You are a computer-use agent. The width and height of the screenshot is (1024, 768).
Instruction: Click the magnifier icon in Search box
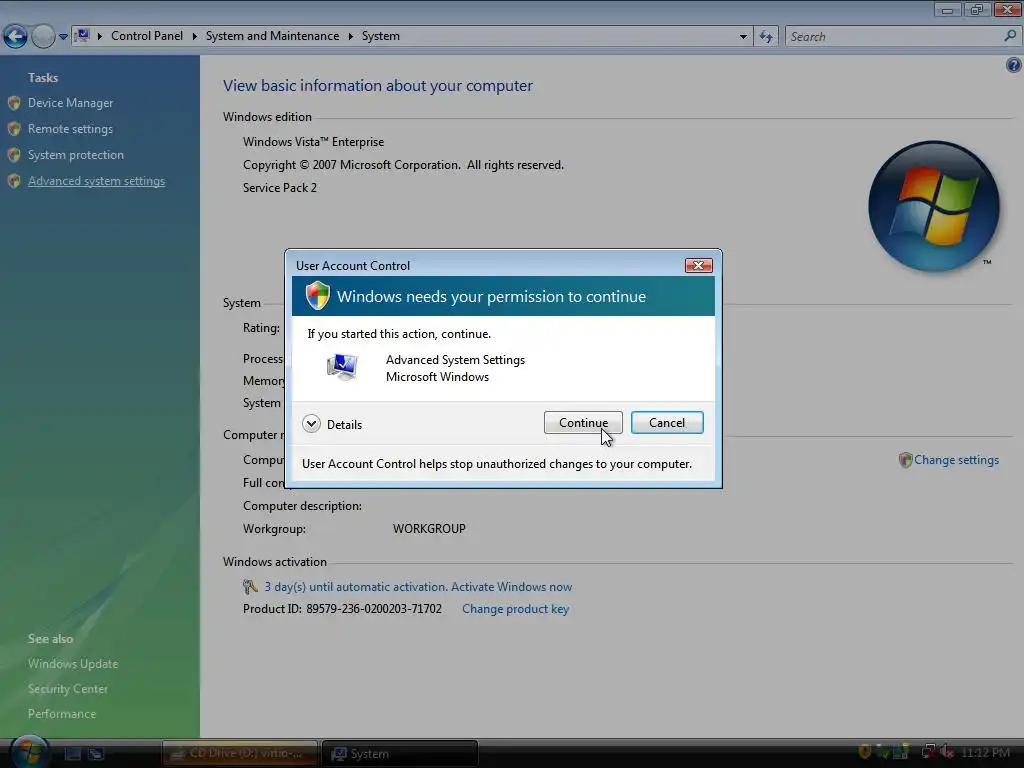click(x=1010, y=36)
